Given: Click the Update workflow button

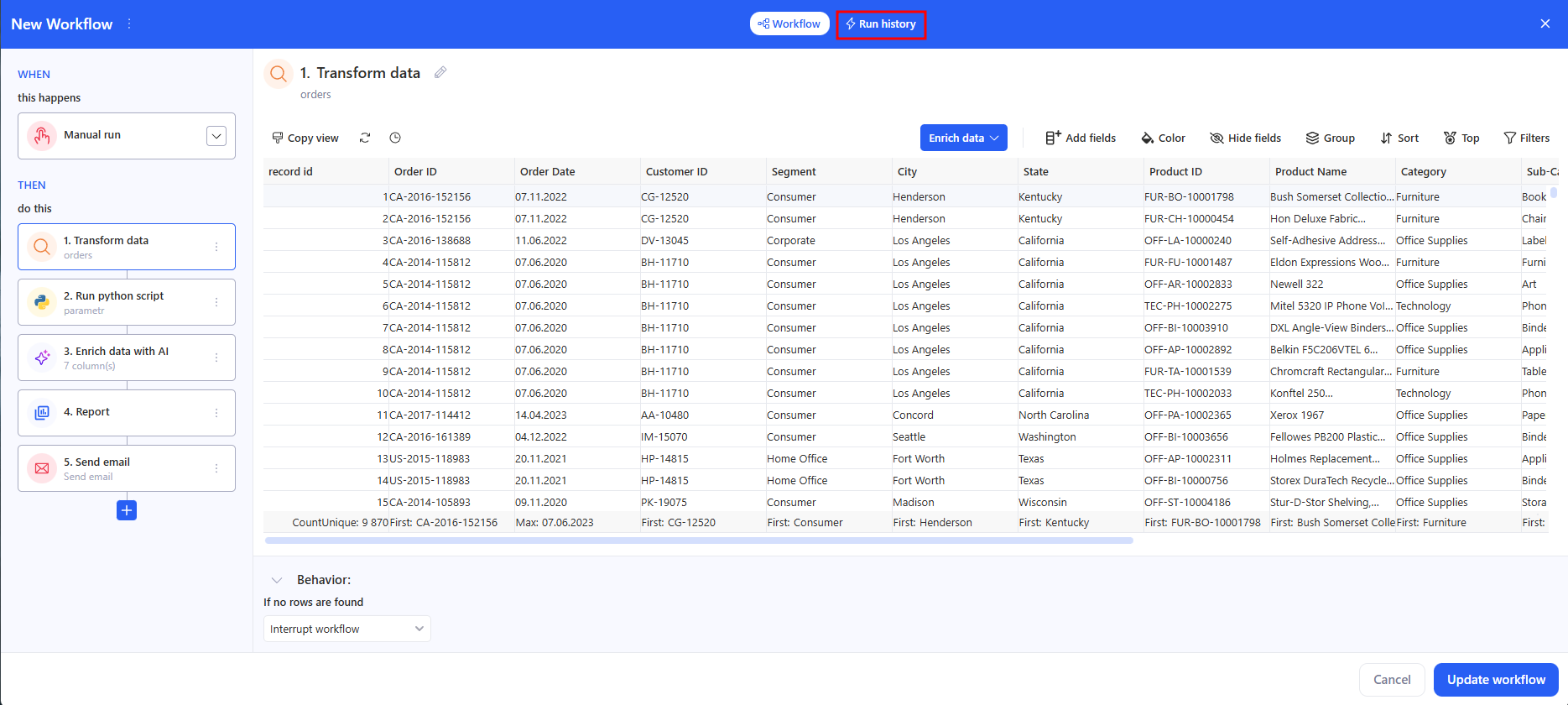Looking at the screenshot, I should coord(1495,680).
